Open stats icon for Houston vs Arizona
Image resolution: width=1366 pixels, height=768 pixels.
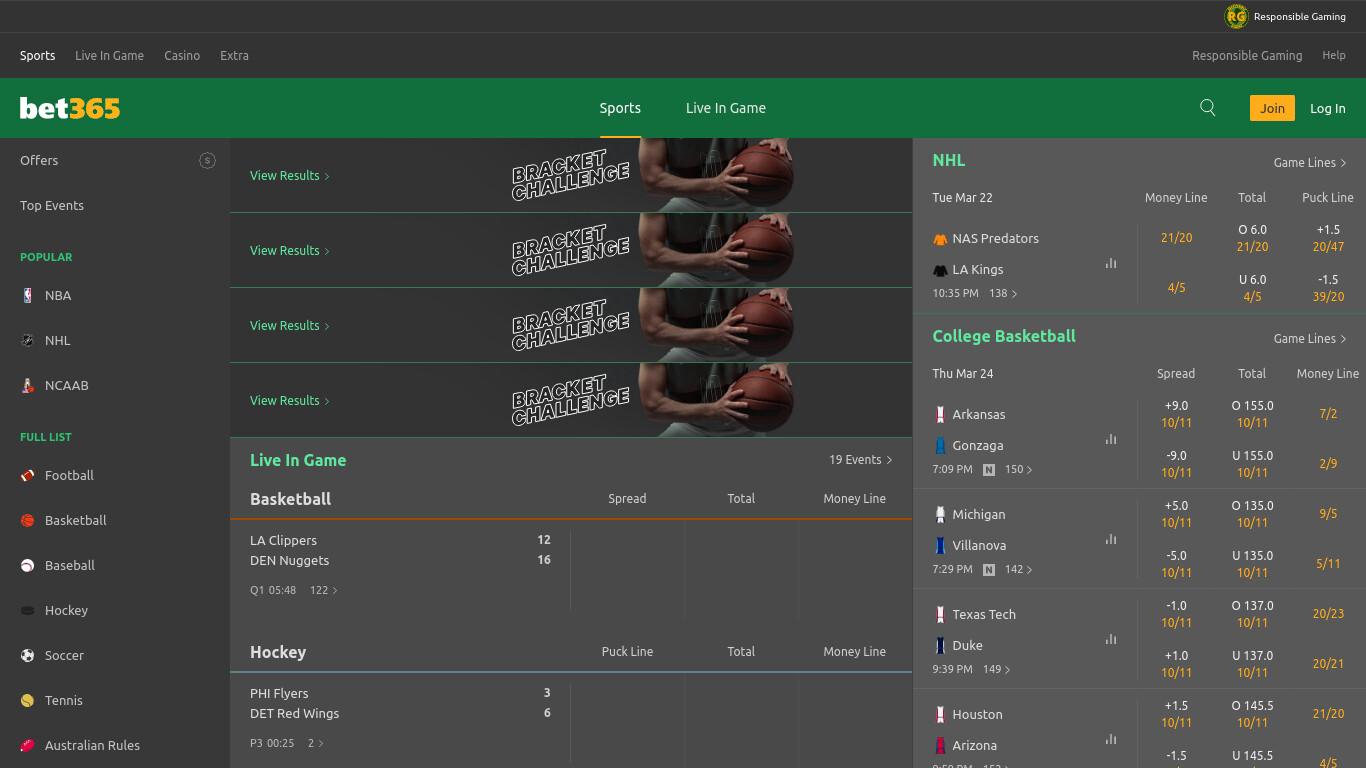click(x=1111, y=740)
